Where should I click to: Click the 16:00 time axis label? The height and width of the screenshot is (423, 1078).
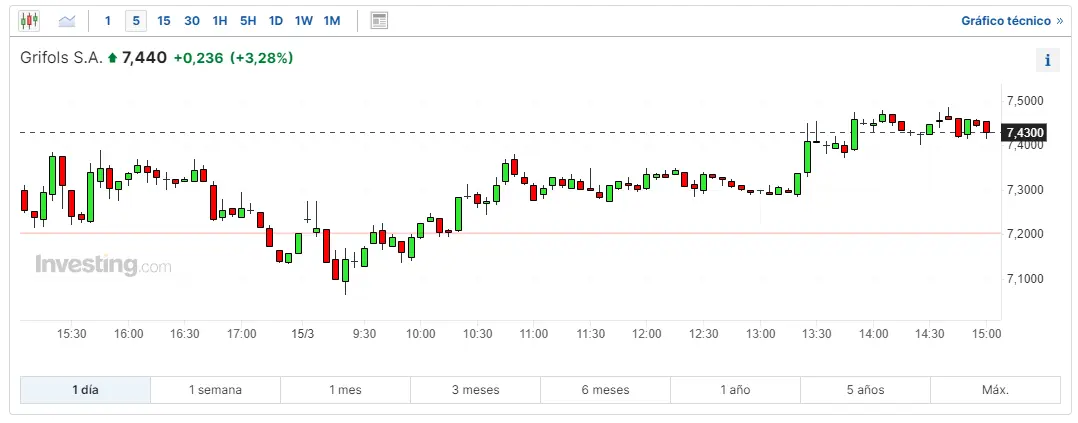[x=129, y=334]
